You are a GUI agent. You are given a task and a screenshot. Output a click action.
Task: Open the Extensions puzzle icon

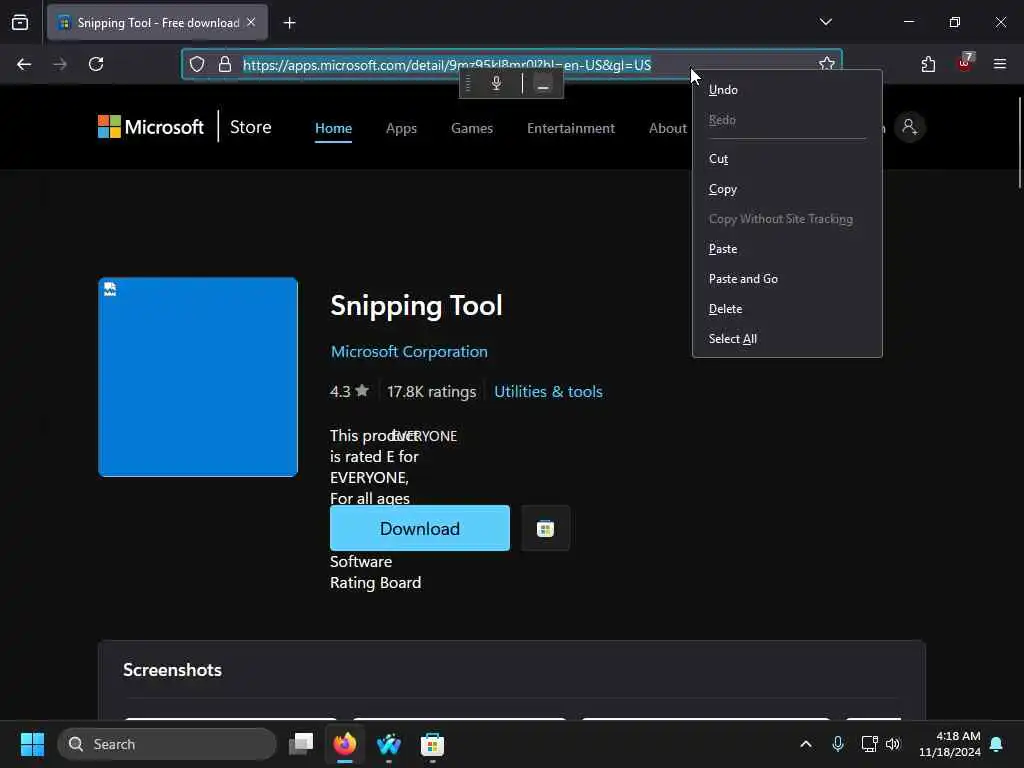928,64
